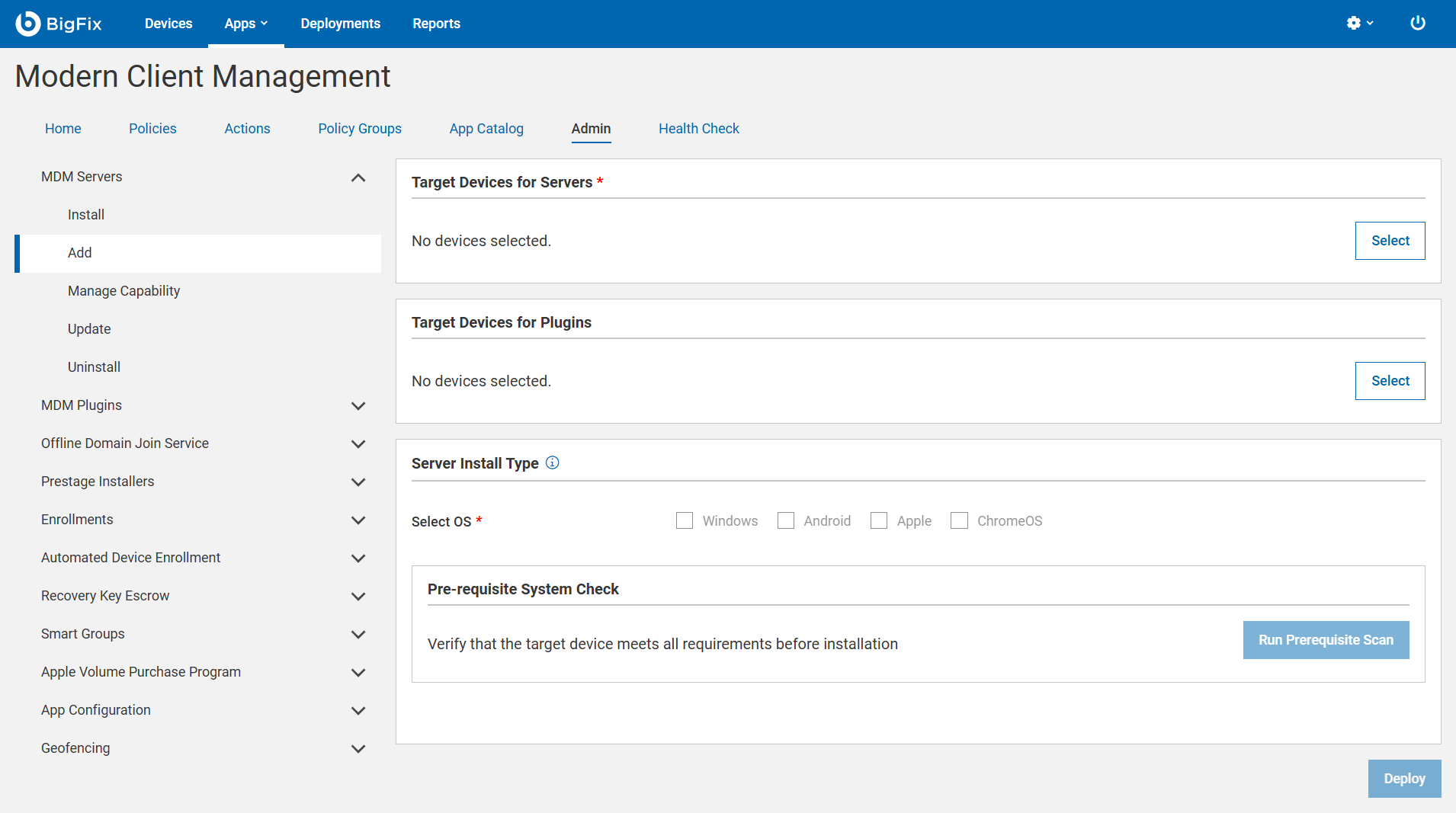Click the BigFix logo icon

tap(28, 24)
